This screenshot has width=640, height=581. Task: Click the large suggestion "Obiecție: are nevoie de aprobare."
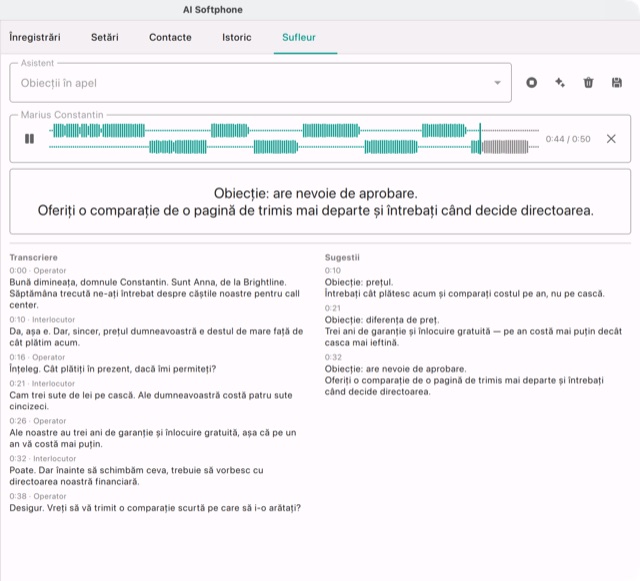click(x=316, y=193)
